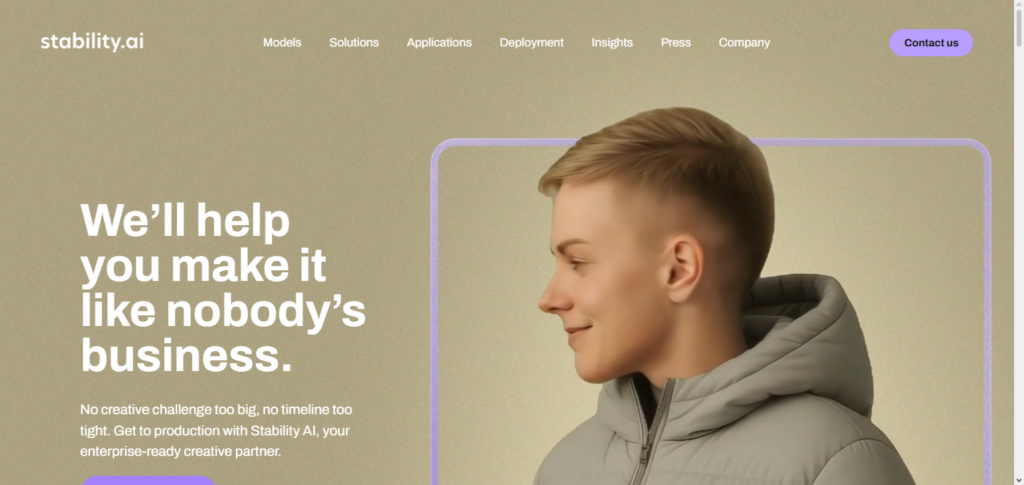
Task: Select the Company nav item
Action: point(744,42)
